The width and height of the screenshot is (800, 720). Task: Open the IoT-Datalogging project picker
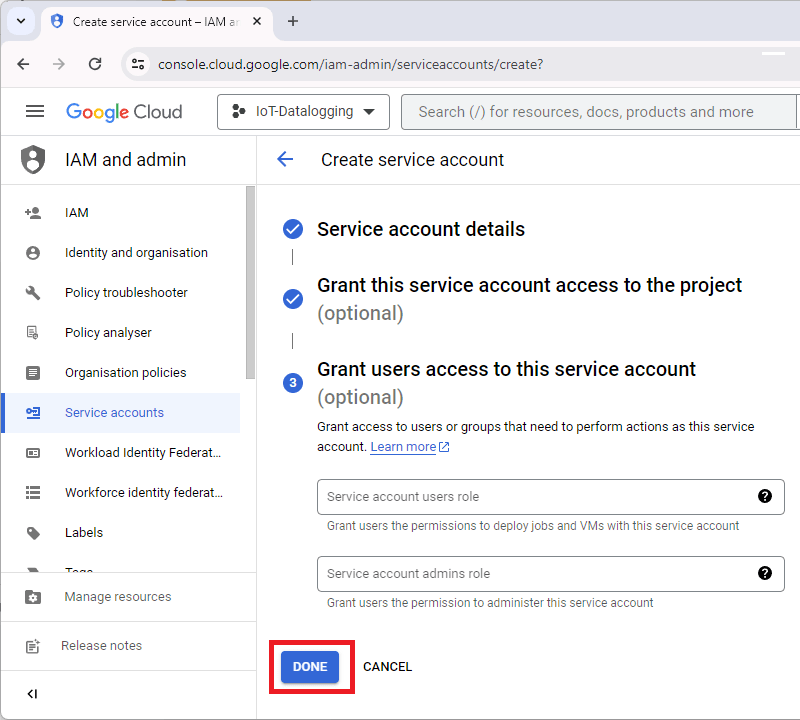tap(303, 112)
